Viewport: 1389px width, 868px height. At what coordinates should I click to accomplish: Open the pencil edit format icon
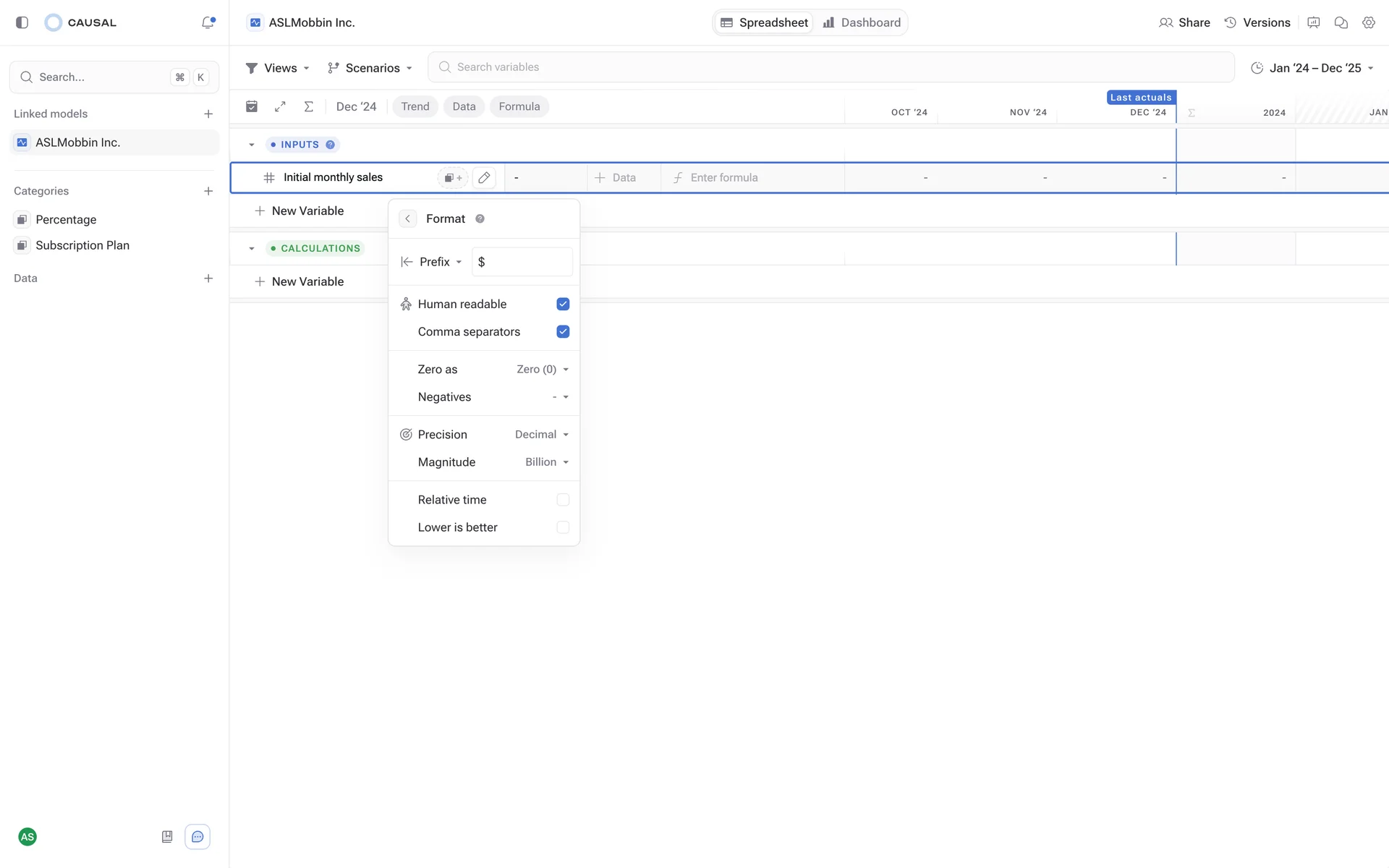click(x=484, y=177)
